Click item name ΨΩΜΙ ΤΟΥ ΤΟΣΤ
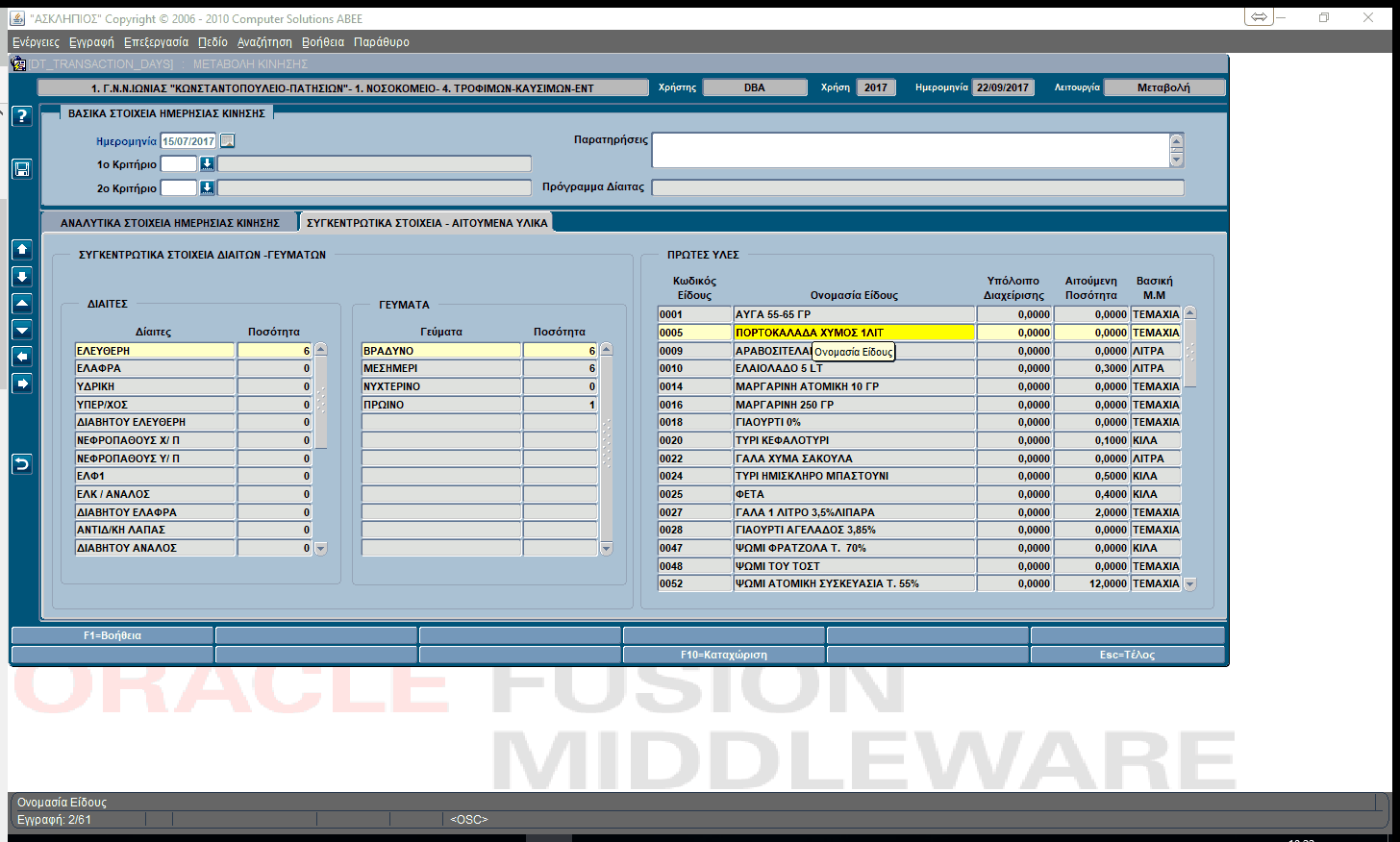The width and height of the screenshot is (1400, 842). click(854, 566)
